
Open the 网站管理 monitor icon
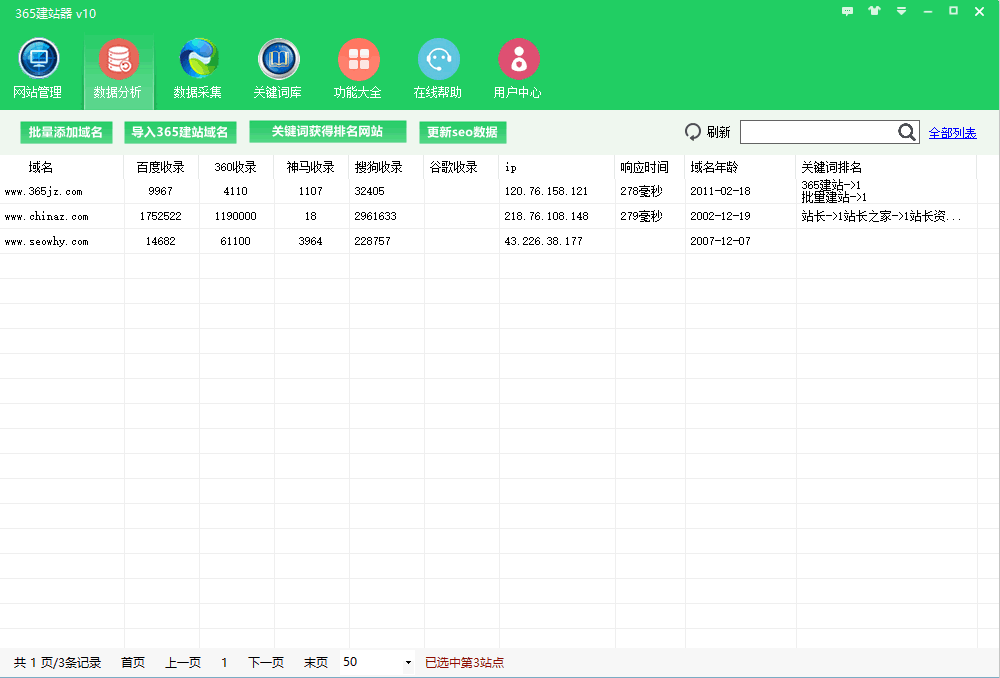(38, 59)
